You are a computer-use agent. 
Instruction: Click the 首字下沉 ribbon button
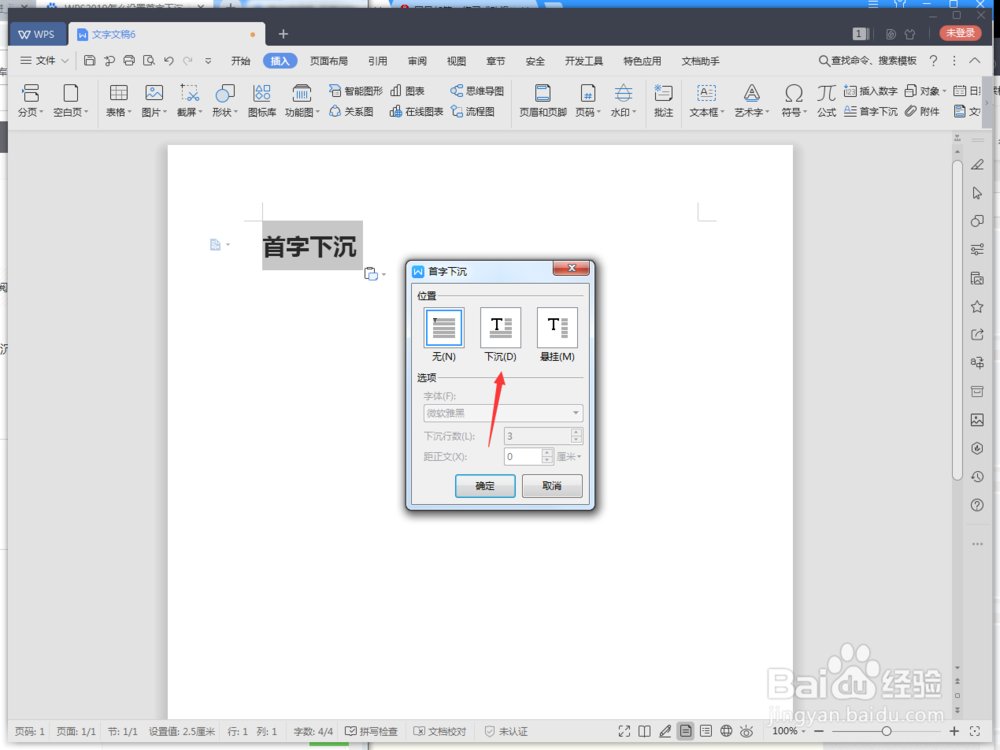pos(871,112)
